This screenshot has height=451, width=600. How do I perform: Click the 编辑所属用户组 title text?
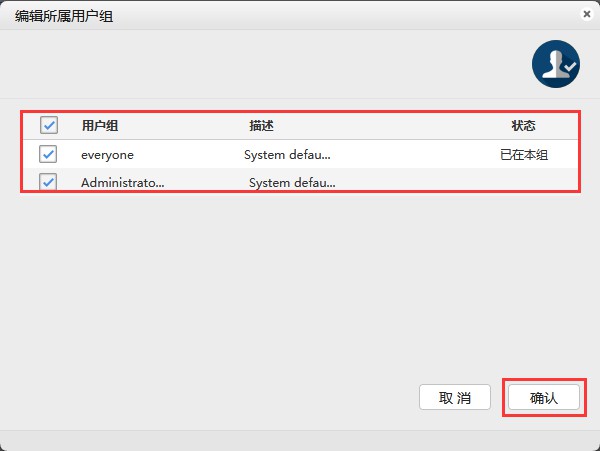pyautogui.click(x=64, y=16)
